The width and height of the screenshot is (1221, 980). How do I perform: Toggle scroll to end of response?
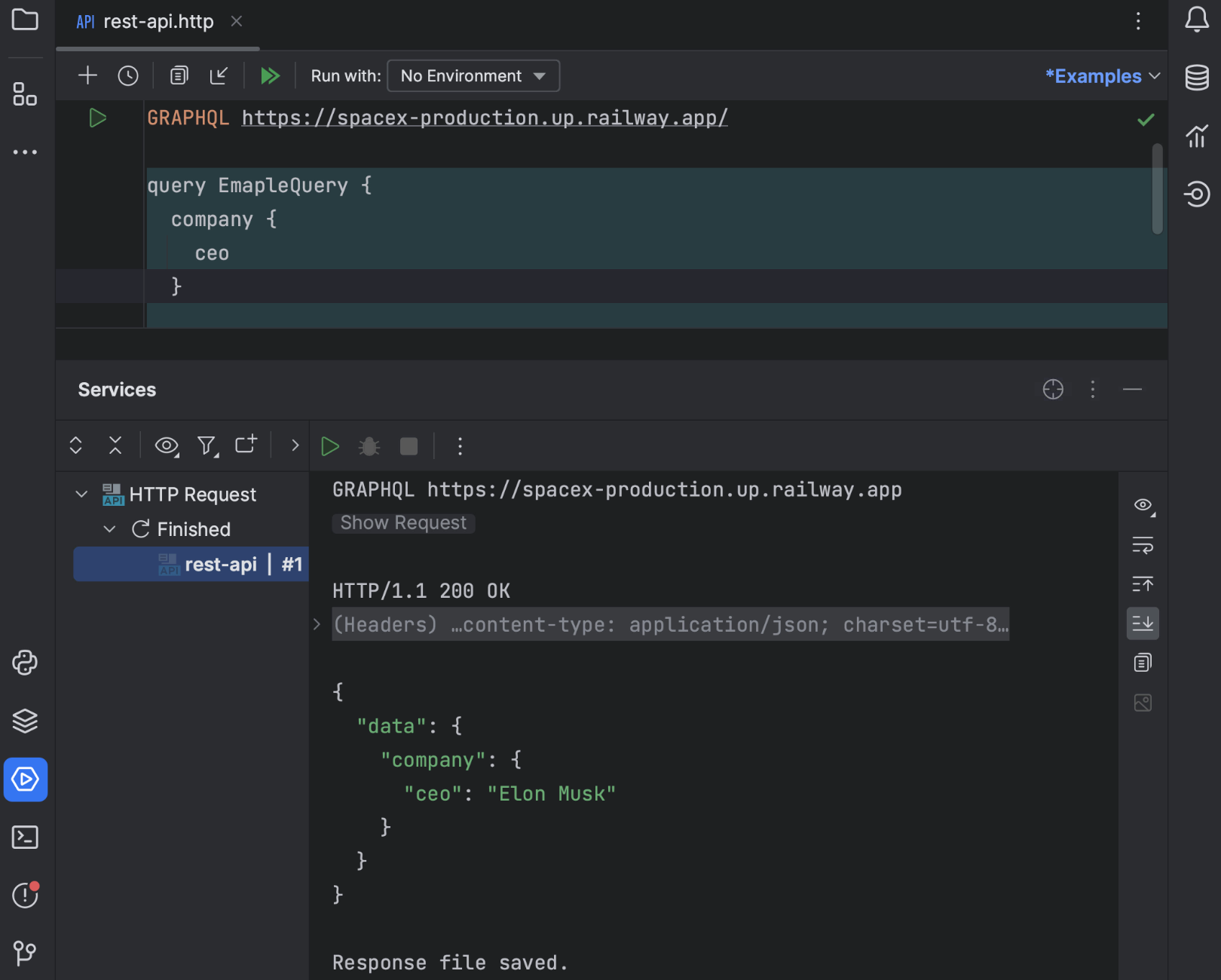[1143, 623]
